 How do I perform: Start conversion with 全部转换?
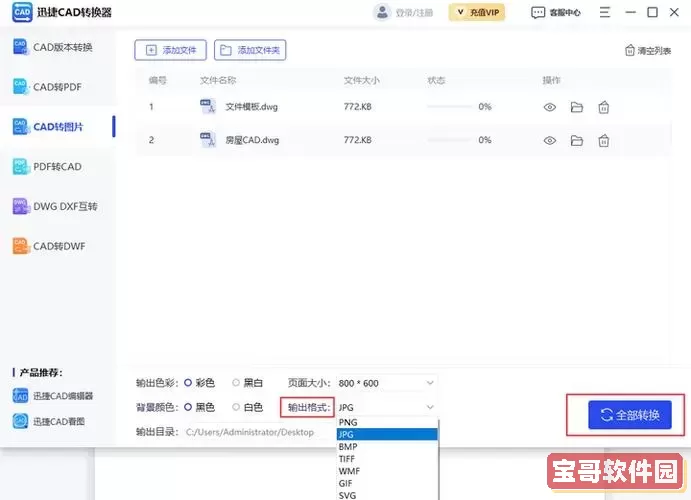[630, 415]
